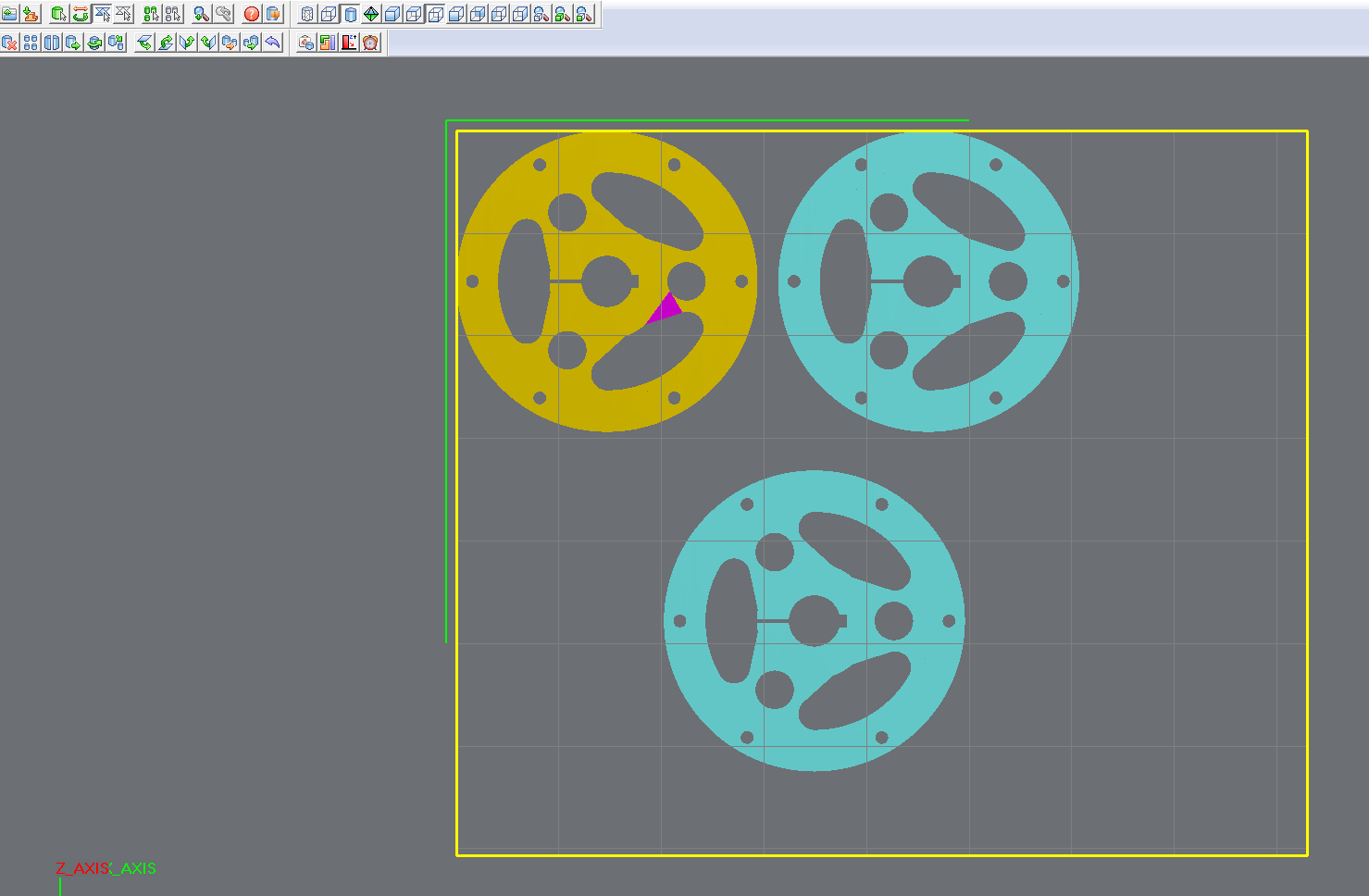Click the import icon with orange stamp
Image resolution: width=1369 pixels, height=896 pixels.
point(31,14)
